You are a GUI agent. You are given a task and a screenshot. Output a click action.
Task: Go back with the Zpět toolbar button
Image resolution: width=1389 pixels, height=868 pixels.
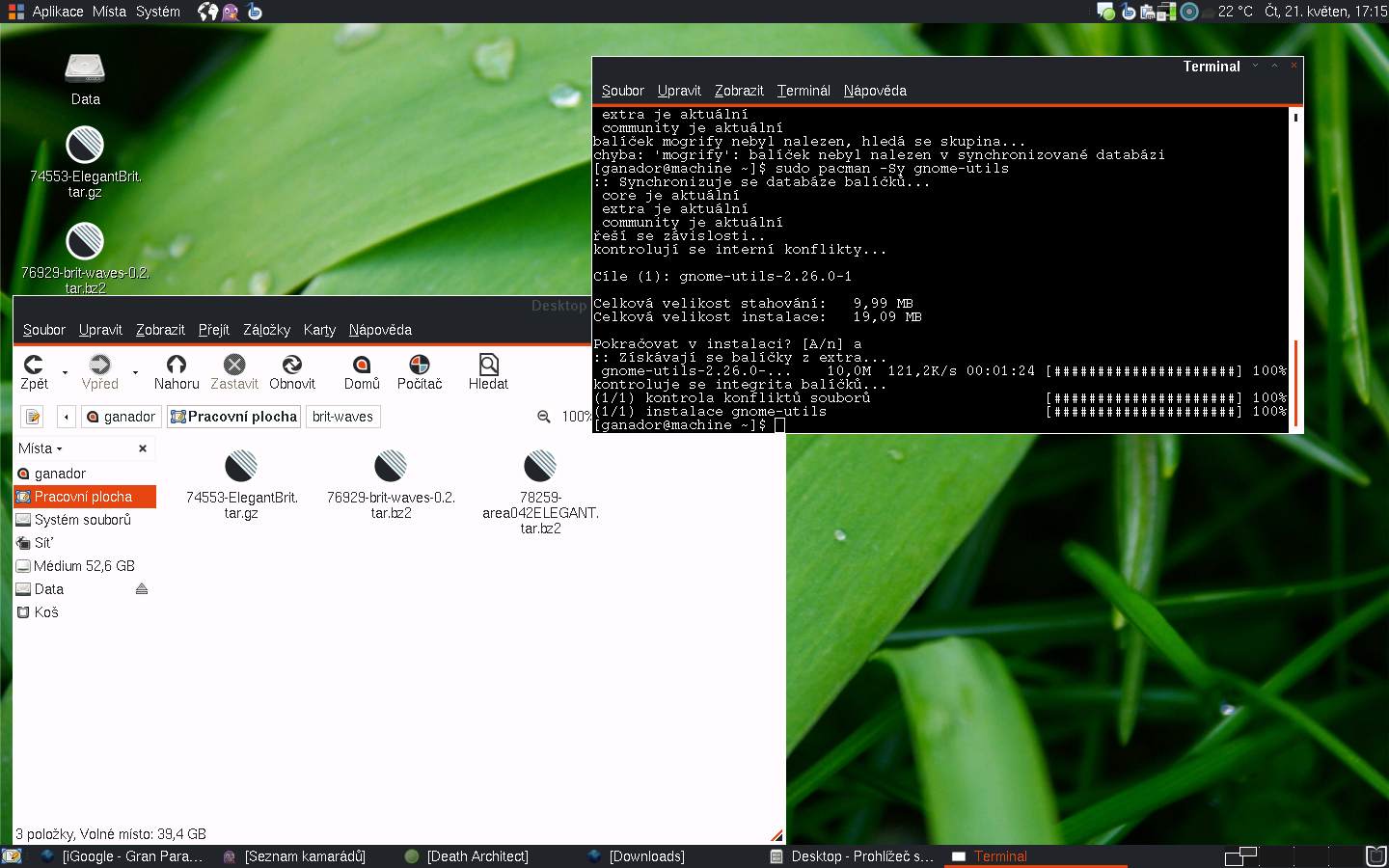(34, 371)
